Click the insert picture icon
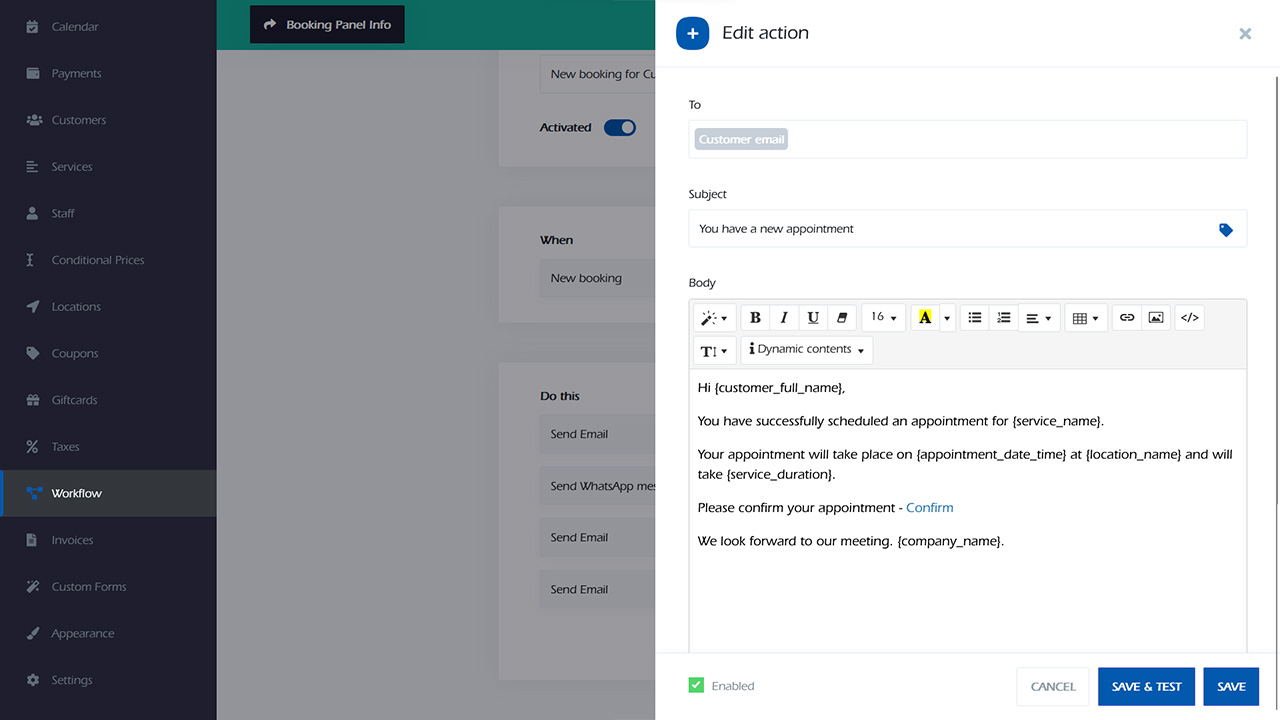This screenshot has width=1280, height=720. pyautogui.click(x=1156, y=318)
